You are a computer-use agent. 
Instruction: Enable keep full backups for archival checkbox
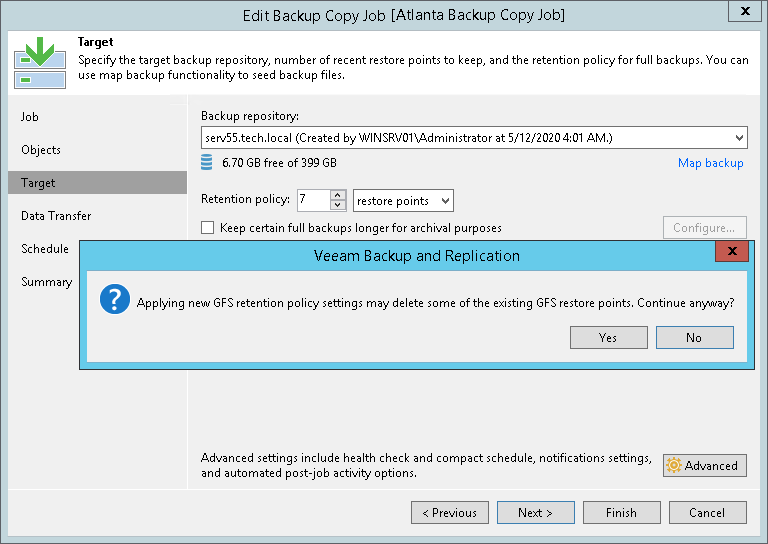click(208, 228)
